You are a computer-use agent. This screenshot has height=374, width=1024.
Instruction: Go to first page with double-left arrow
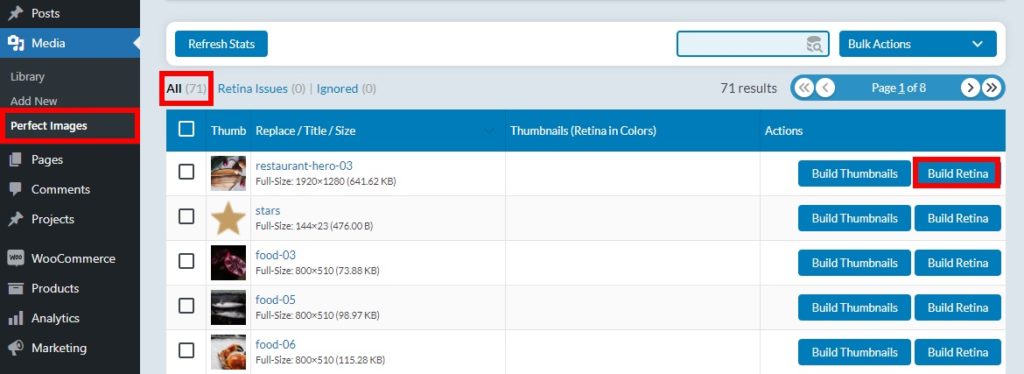[x=804, y=87]
